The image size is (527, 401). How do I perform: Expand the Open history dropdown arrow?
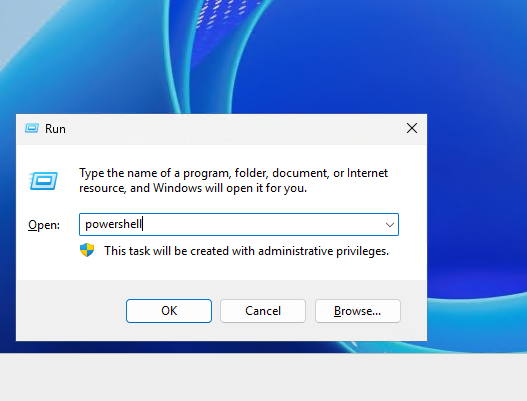click(x=390, y=225)
